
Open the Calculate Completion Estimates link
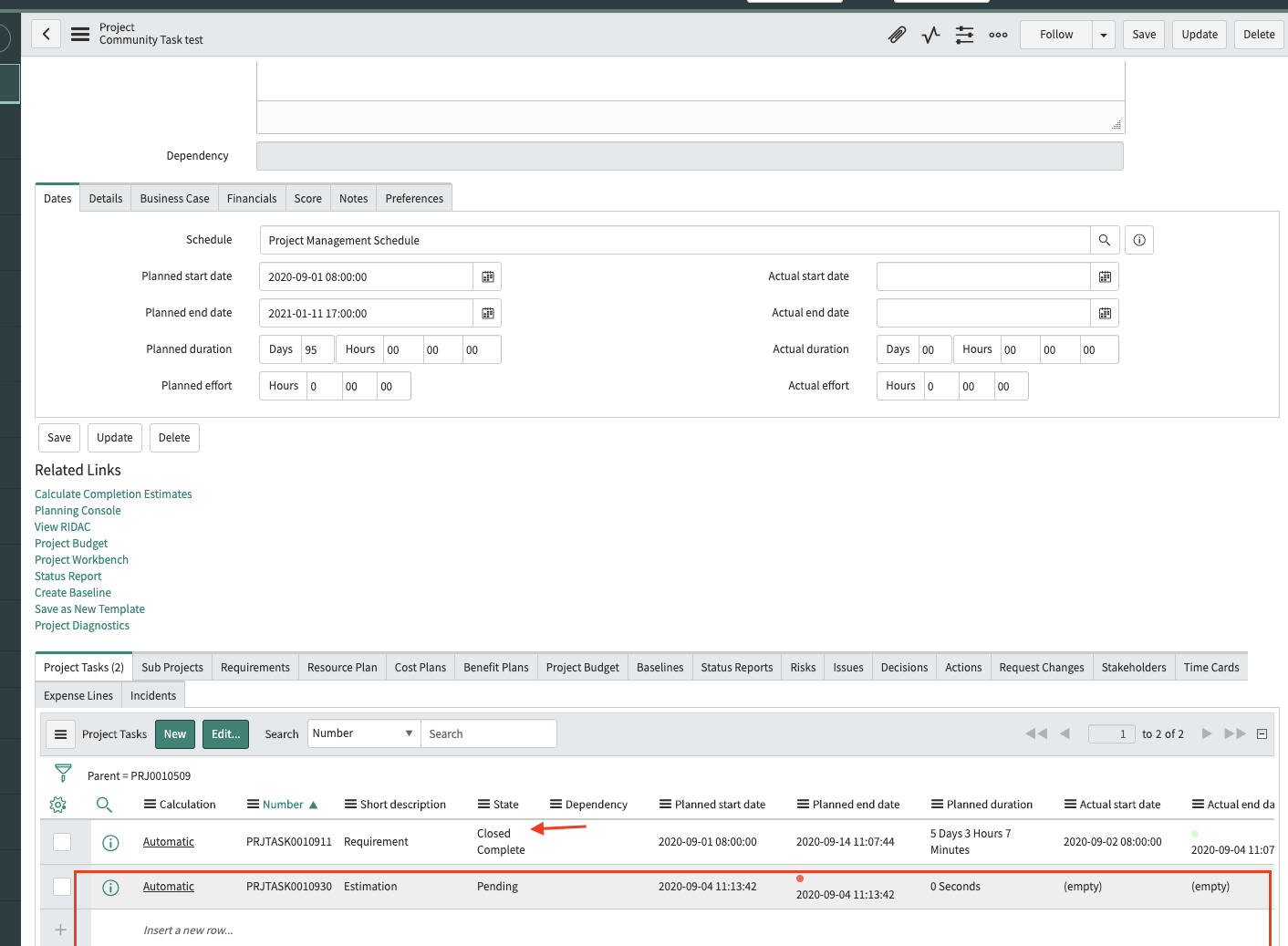coord(113,494)
